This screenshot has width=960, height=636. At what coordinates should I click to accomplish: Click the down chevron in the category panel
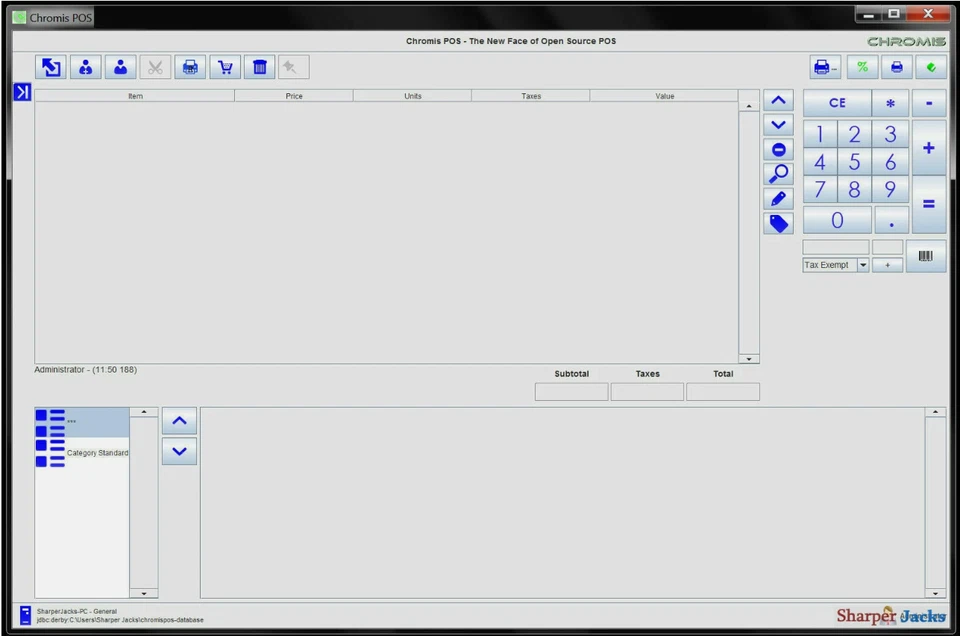[179, 451]
